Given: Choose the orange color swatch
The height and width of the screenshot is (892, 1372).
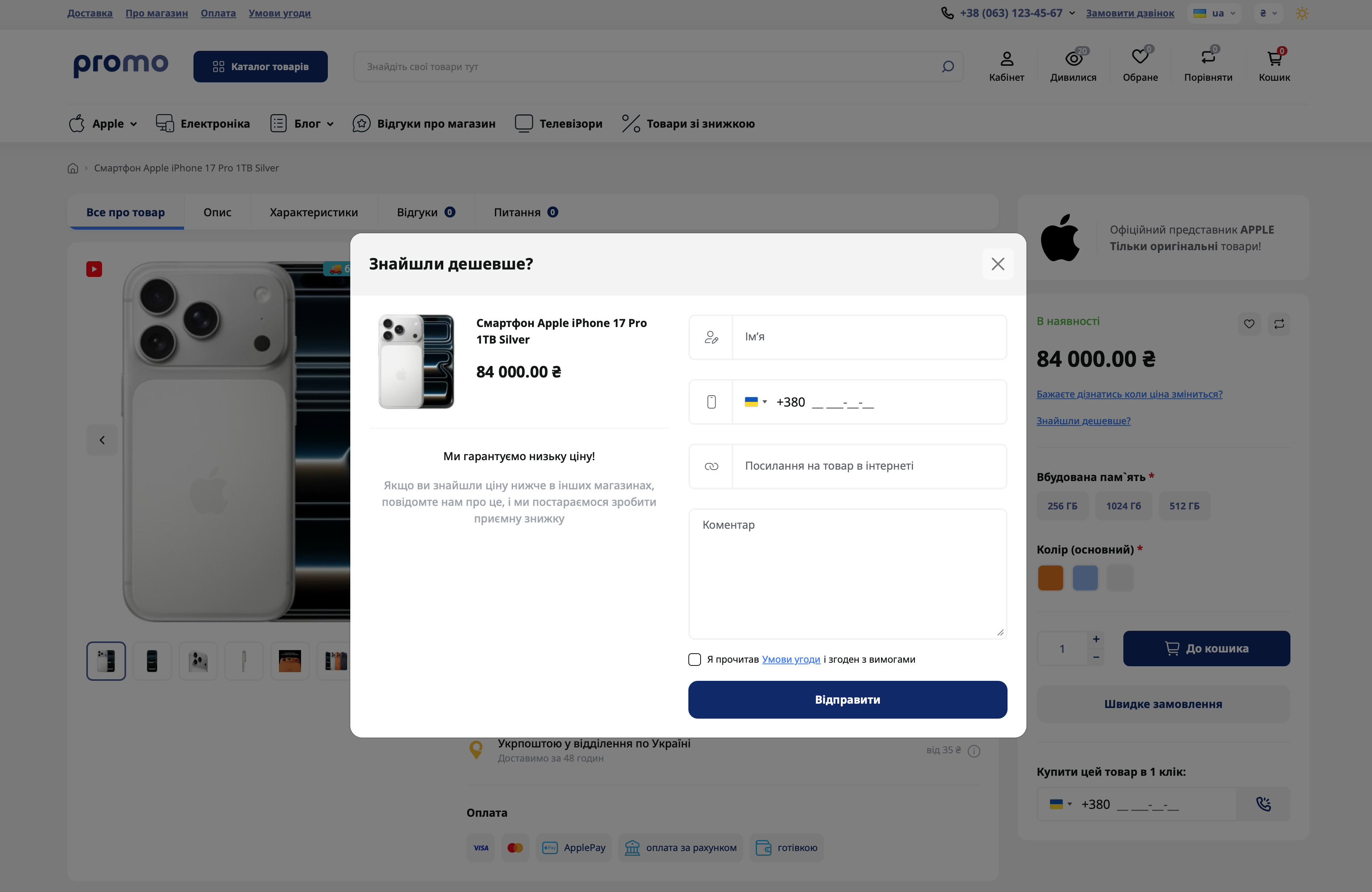Looking at the screenshot, I should pos(1050,578).
